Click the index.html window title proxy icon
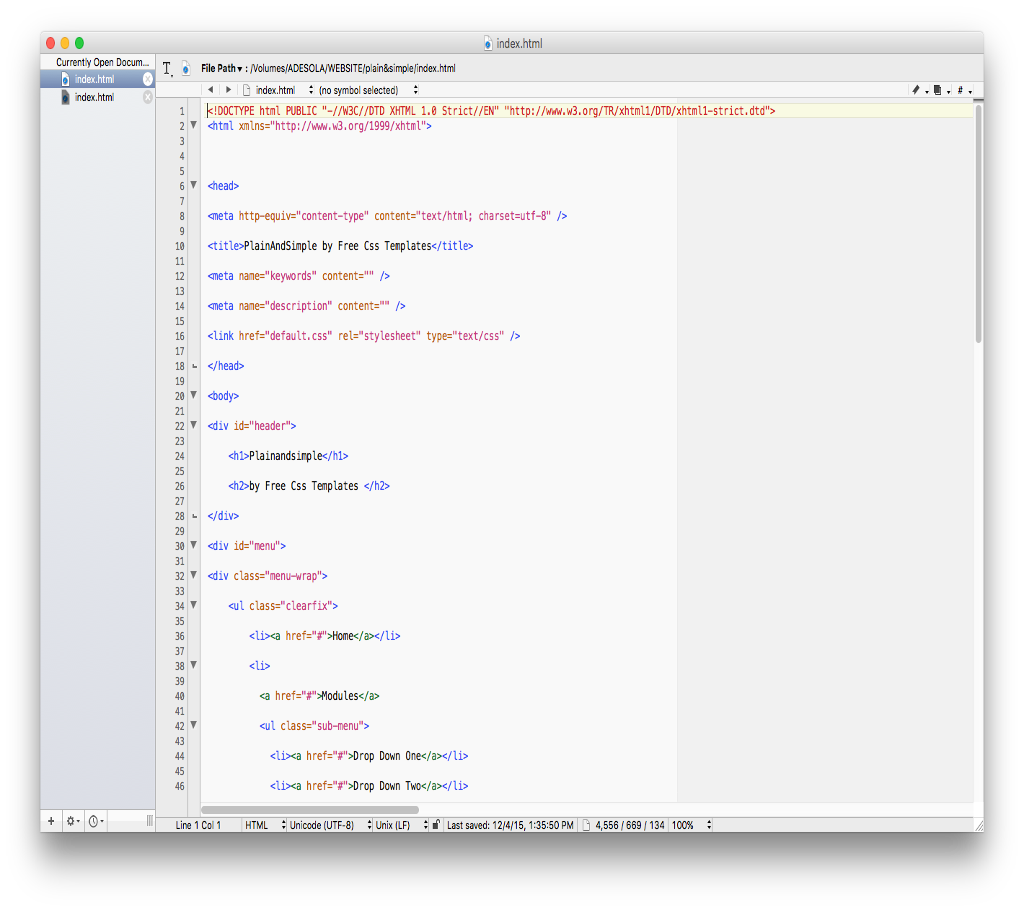The image size is (1024, 912). 488,44
